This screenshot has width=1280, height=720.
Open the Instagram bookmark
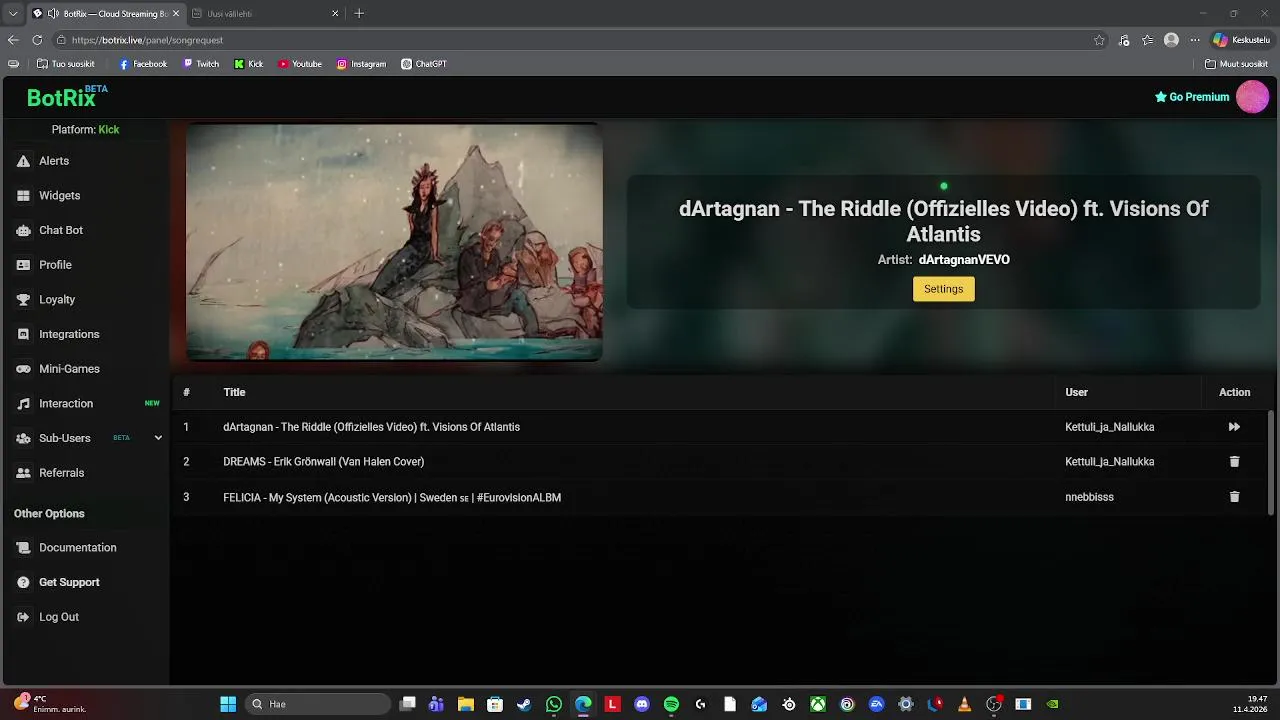(x=361, y=64)
